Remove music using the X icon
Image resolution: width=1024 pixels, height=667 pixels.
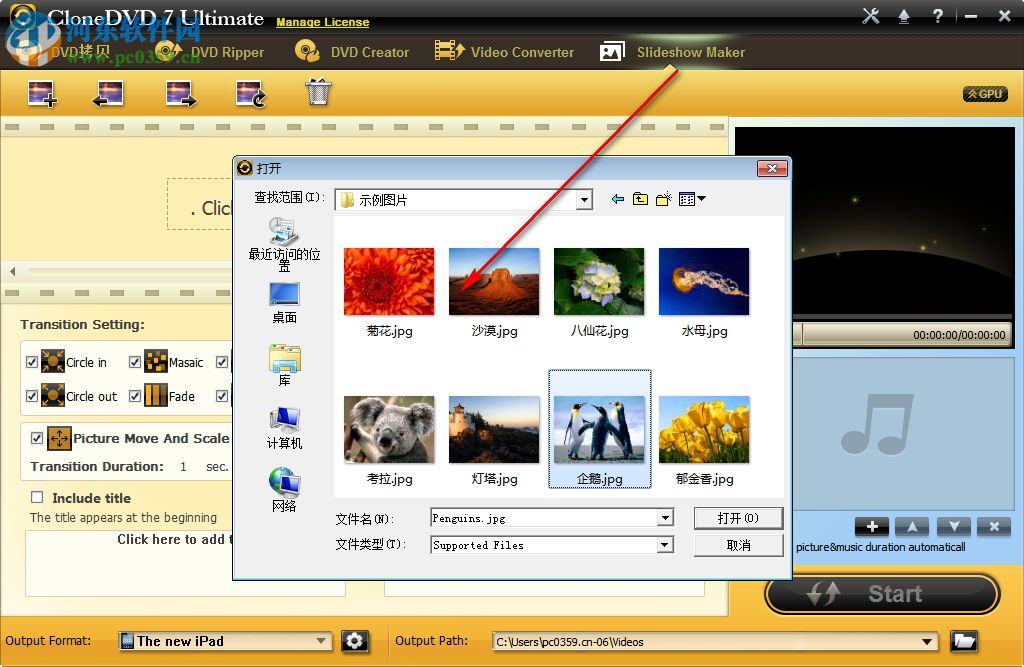(992, 527)
